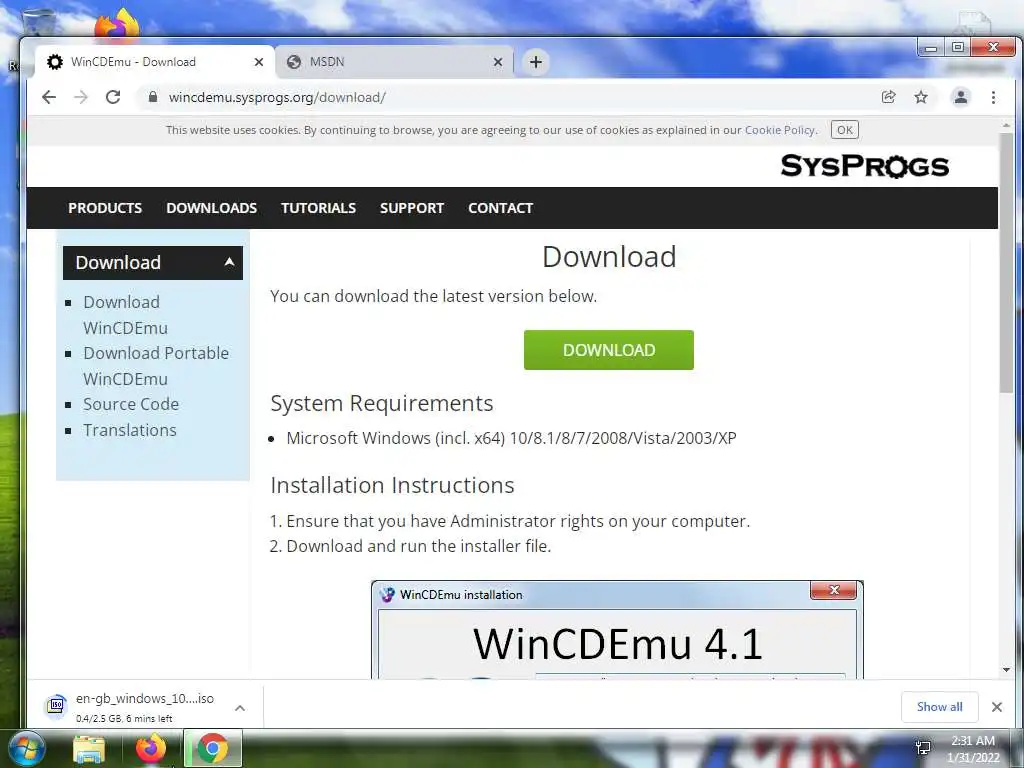Open the TUTORIALS menu

(x=319, y=208)
